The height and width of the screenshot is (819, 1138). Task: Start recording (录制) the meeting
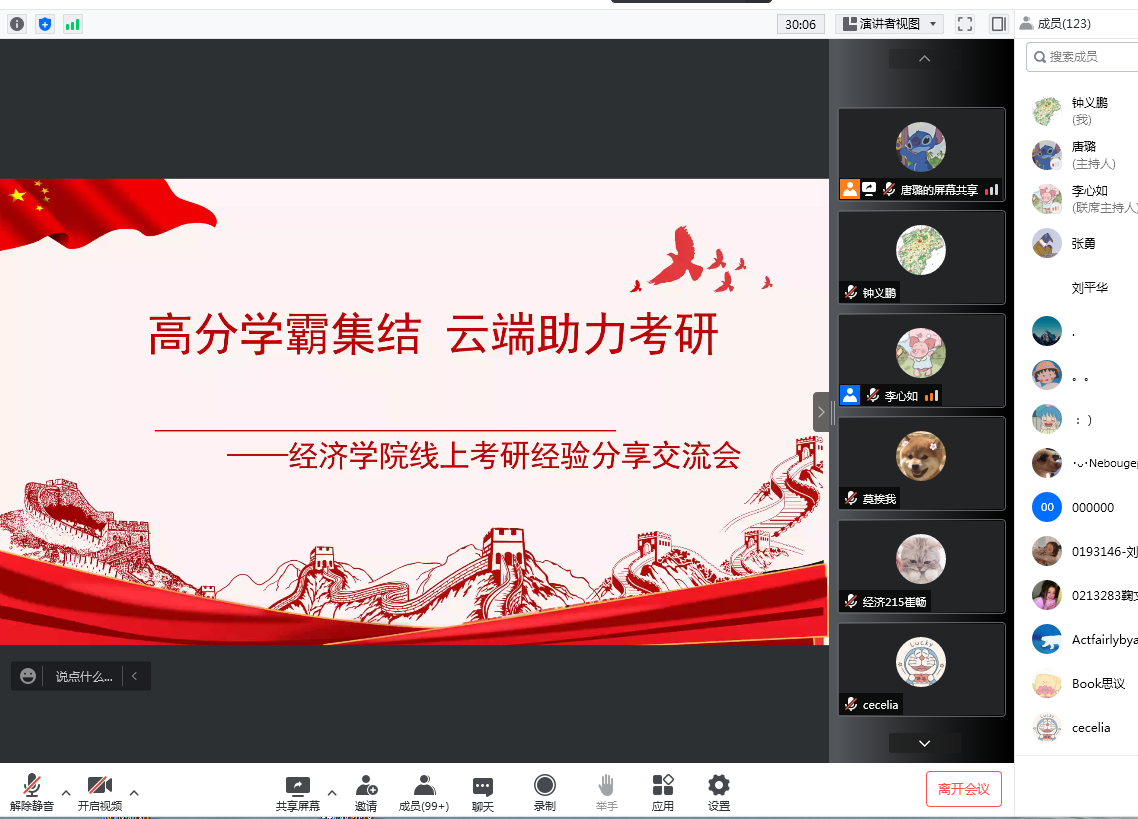pyautogui.click(x=544, y=793)
